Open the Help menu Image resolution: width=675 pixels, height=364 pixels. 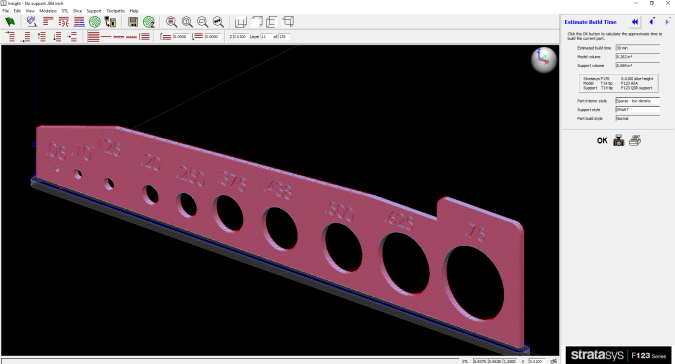(x=134, y=11)
